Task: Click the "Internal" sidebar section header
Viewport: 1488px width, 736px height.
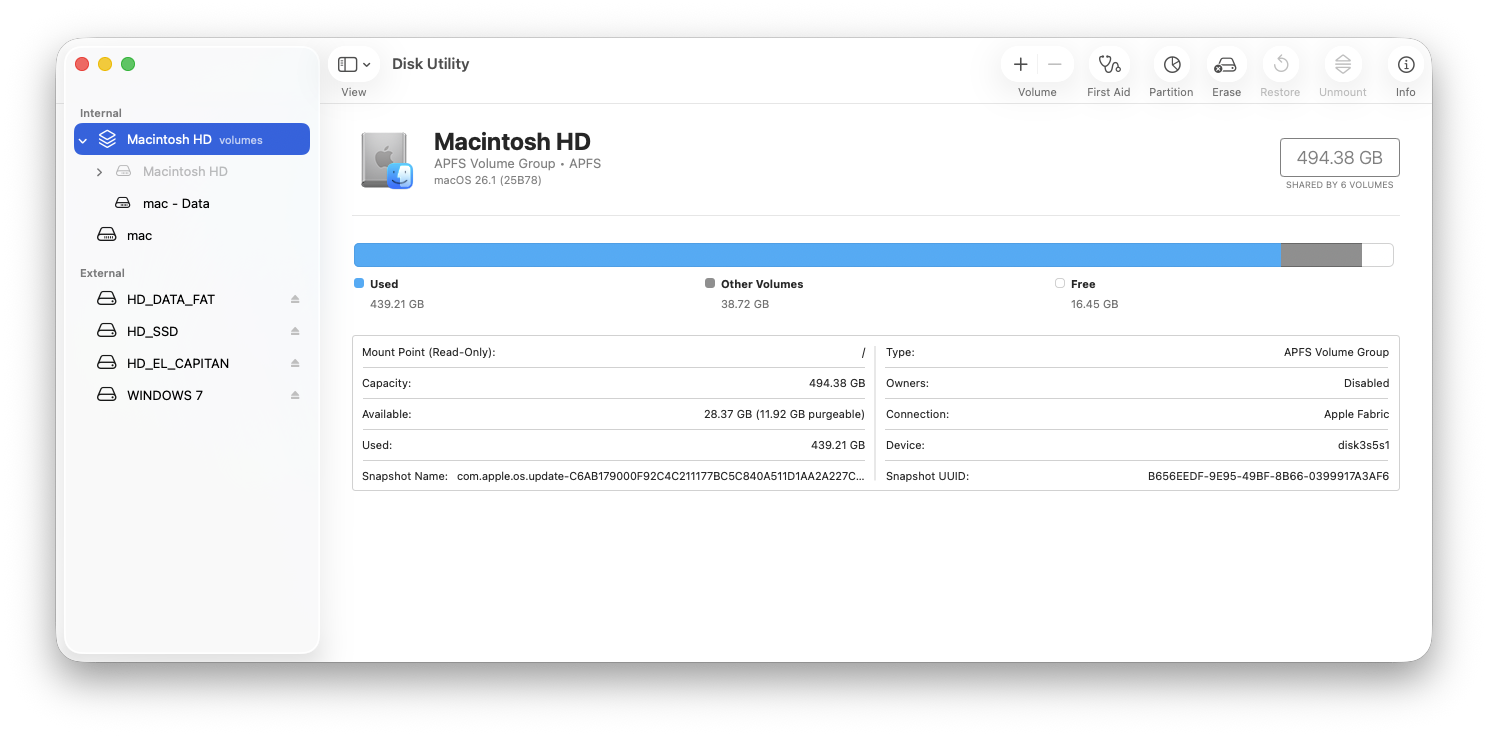Action: click(101, 113)
